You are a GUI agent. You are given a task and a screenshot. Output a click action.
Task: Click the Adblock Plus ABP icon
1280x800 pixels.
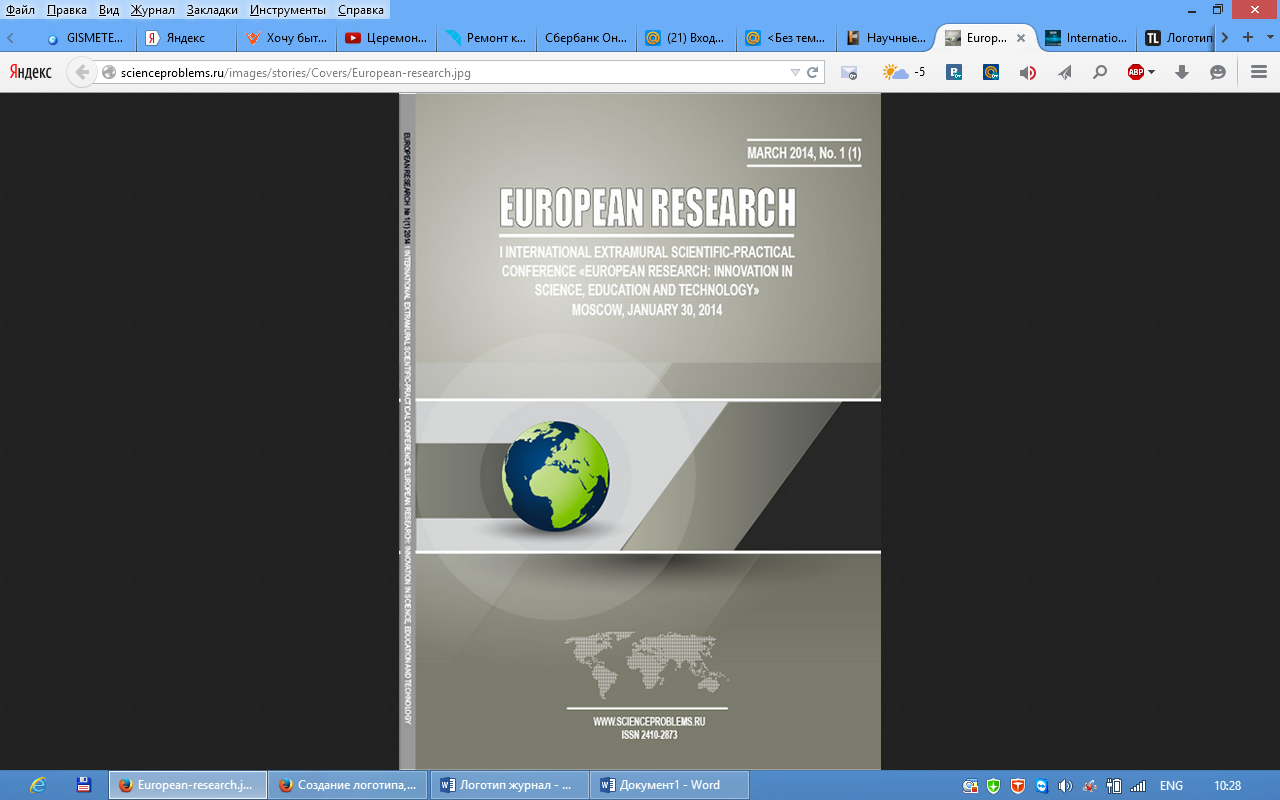(x=1136, y=72)
